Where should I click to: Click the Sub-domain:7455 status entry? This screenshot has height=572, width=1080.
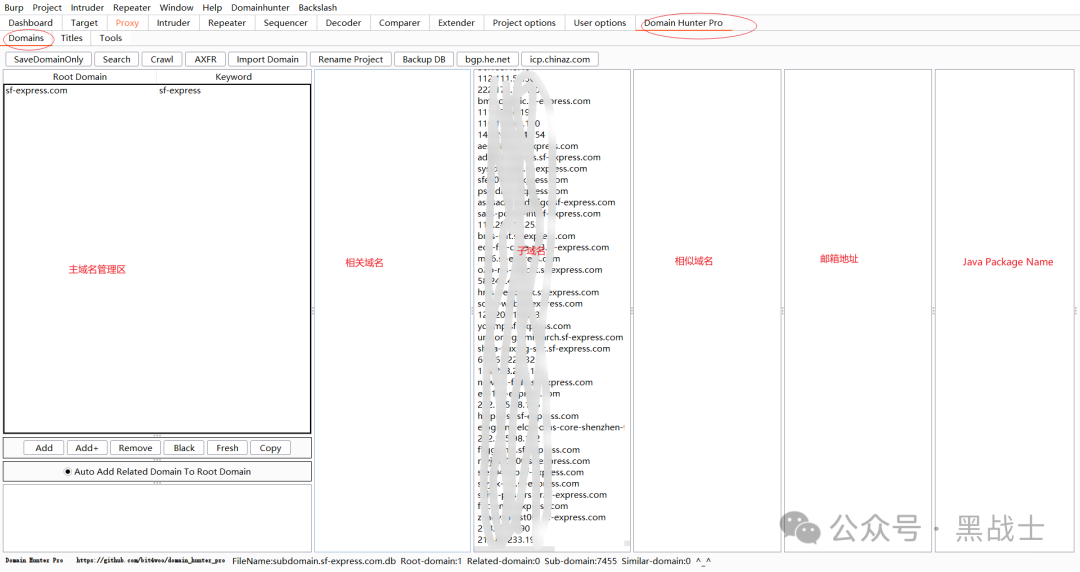[581, 561]
